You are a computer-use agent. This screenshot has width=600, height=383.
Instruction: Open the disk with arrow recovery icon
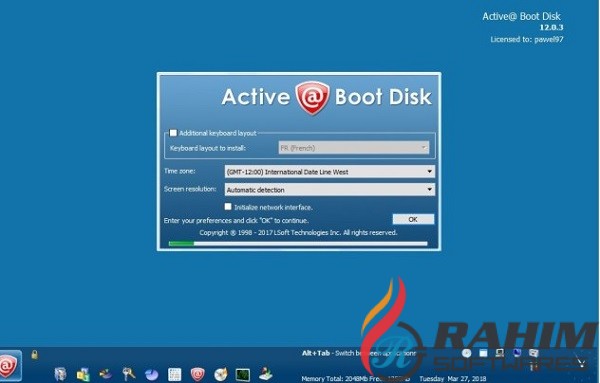pyautogui.click(x=106, y=373)
